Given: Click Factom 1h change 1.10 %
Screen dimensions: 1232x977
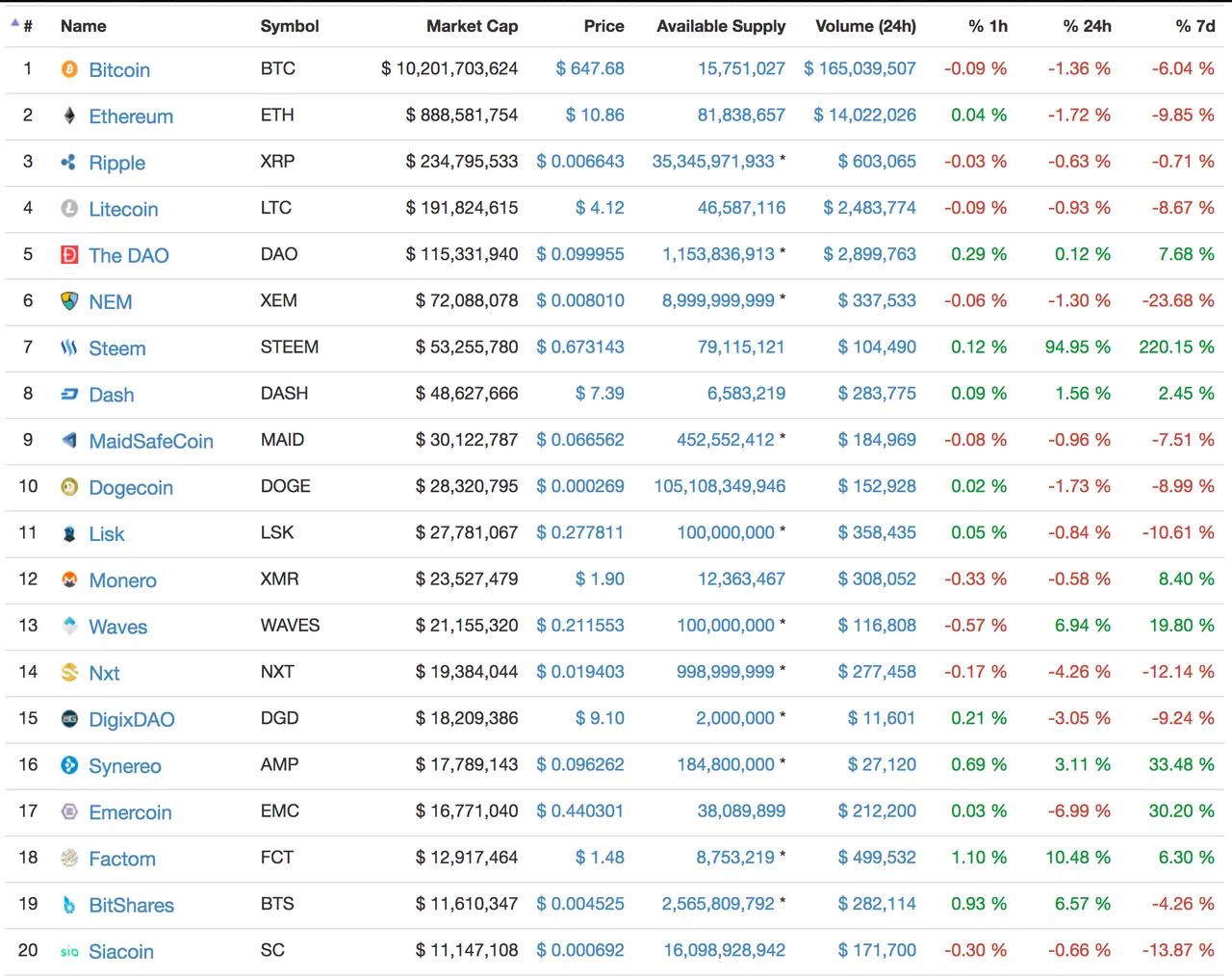Looking at the screenshot, I should [x=979, y=857].
